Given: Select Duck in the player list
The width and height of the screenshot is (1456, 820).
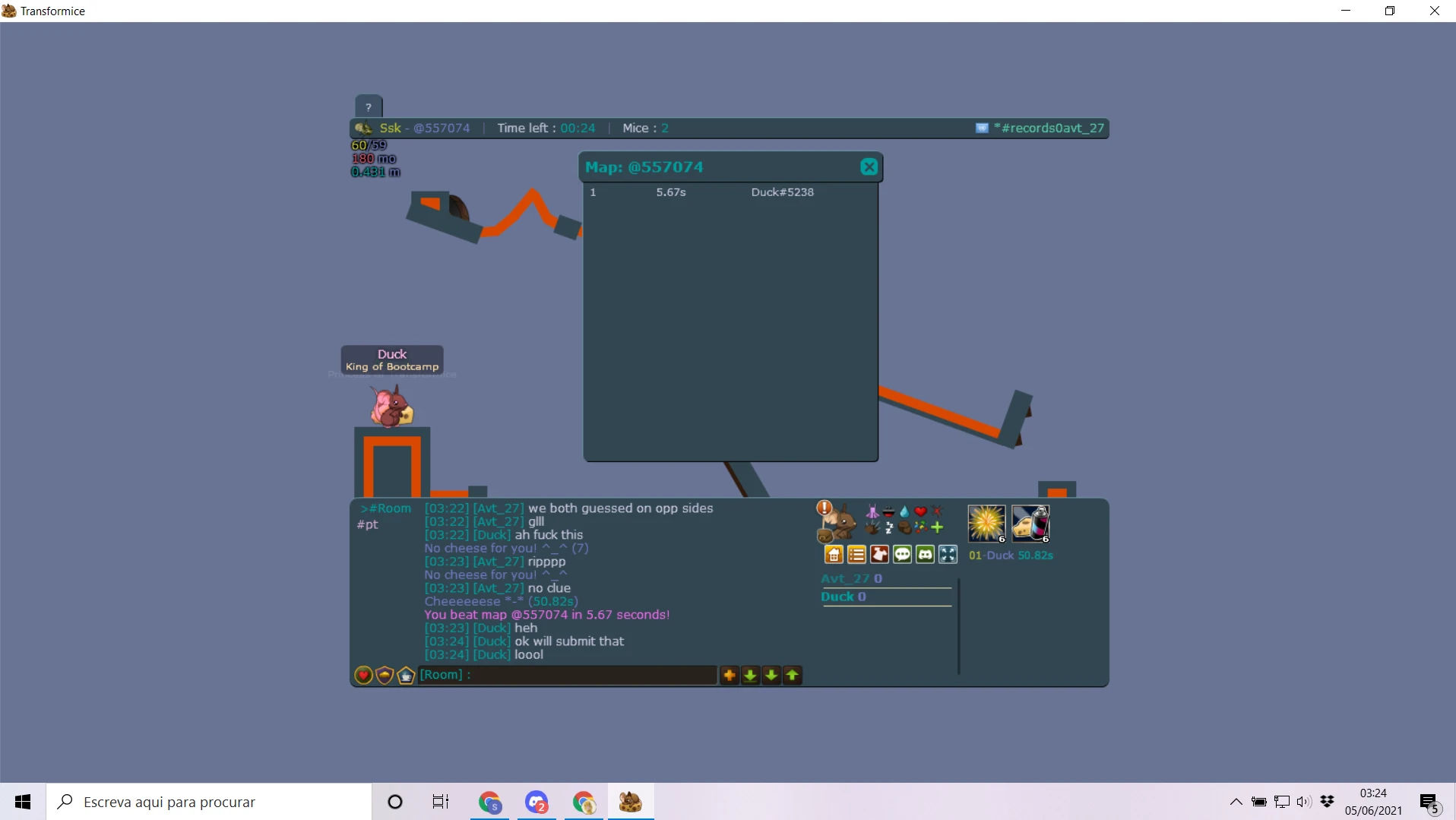Looking at the screenshot, I should pyautogui.click(x=844, y=597).
